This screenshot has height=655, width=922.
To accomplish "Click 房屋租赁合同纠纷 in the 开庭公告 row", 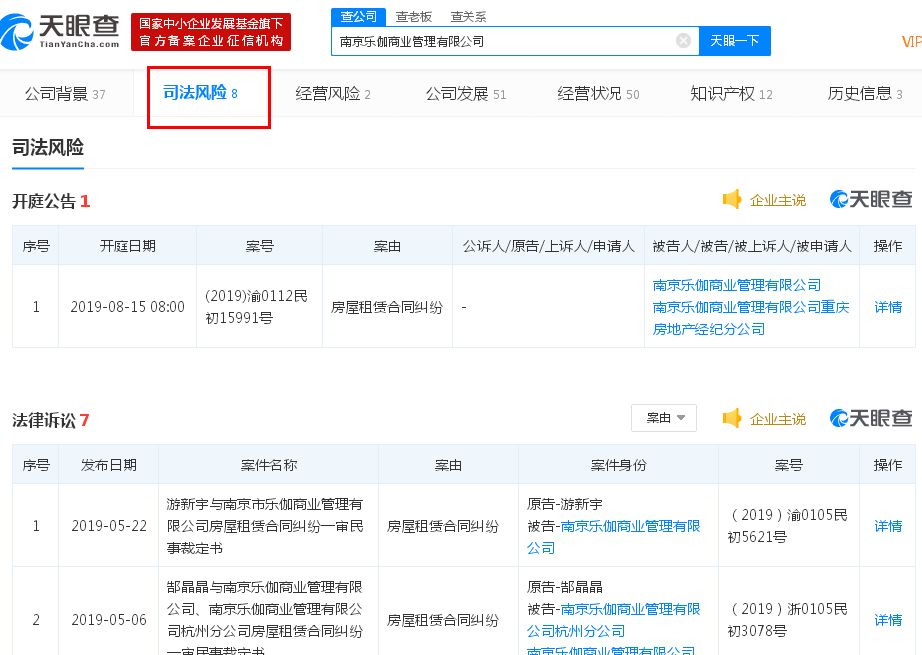I will [x=386, y=308].
